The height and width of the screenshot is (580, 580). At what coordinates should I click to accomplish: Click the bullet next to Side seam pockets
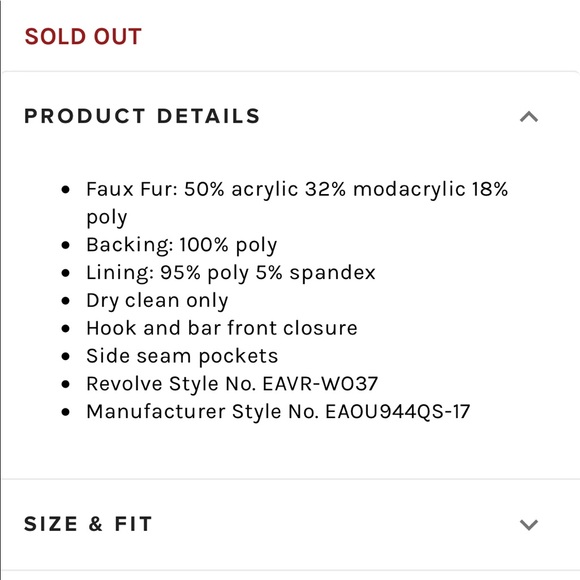click(65, 356)
